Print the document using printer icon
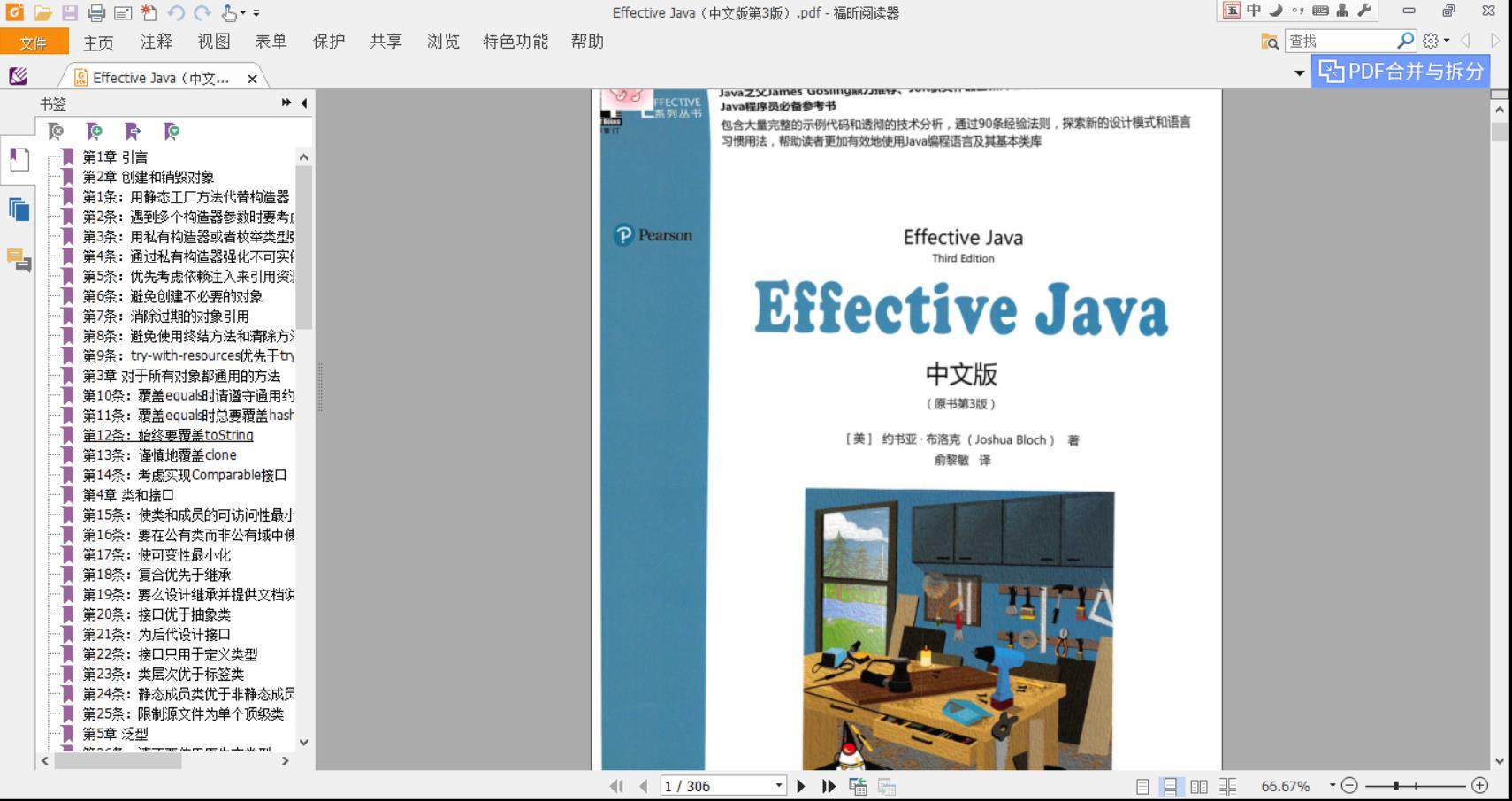The image size is (1512, 801). click(x=96, y=12)
